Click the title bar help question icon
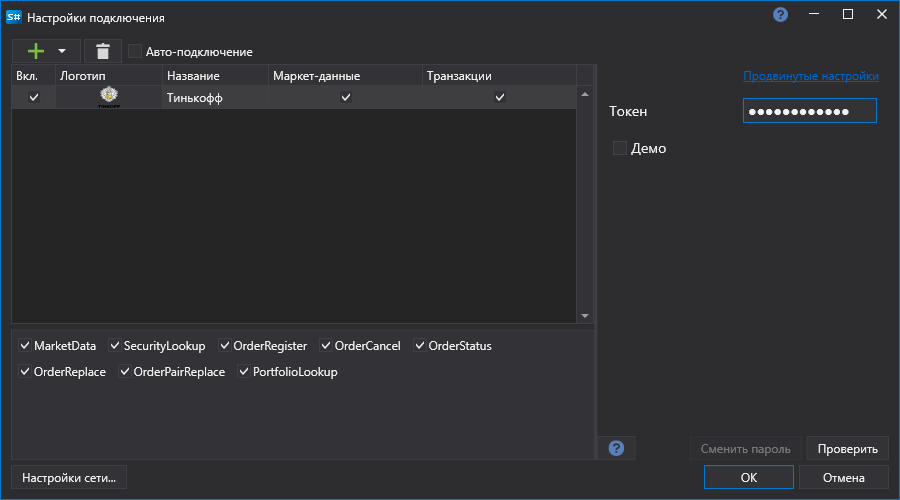The height and width of the screenshot is (500, 900). click(x=780, y=14)
